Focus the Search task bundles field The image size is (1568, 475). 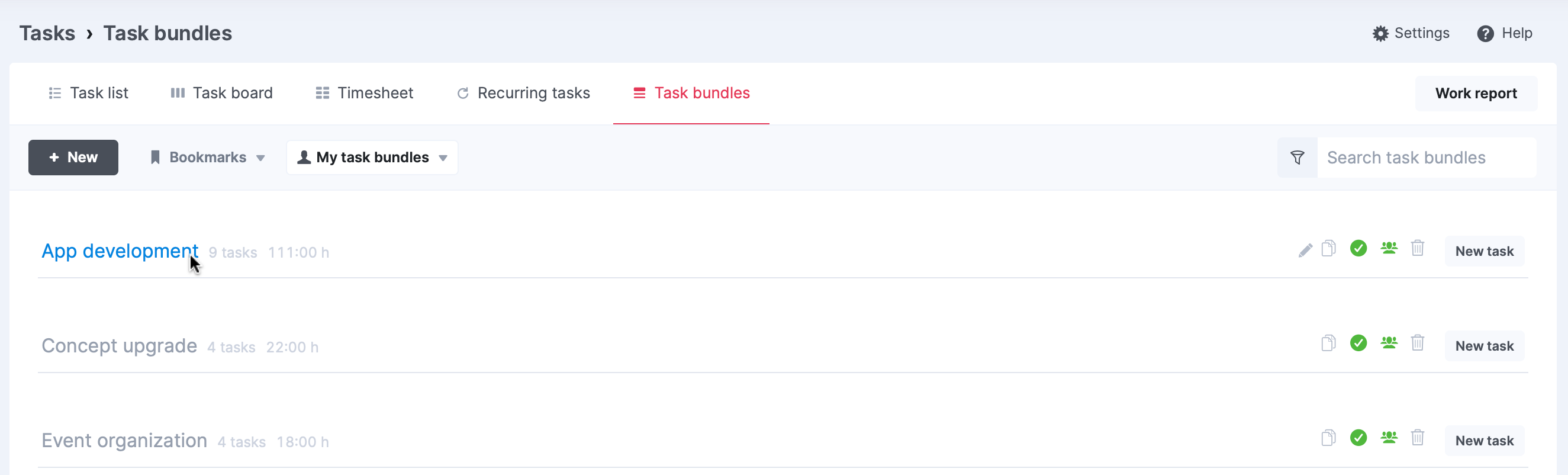click(1427, 158)
